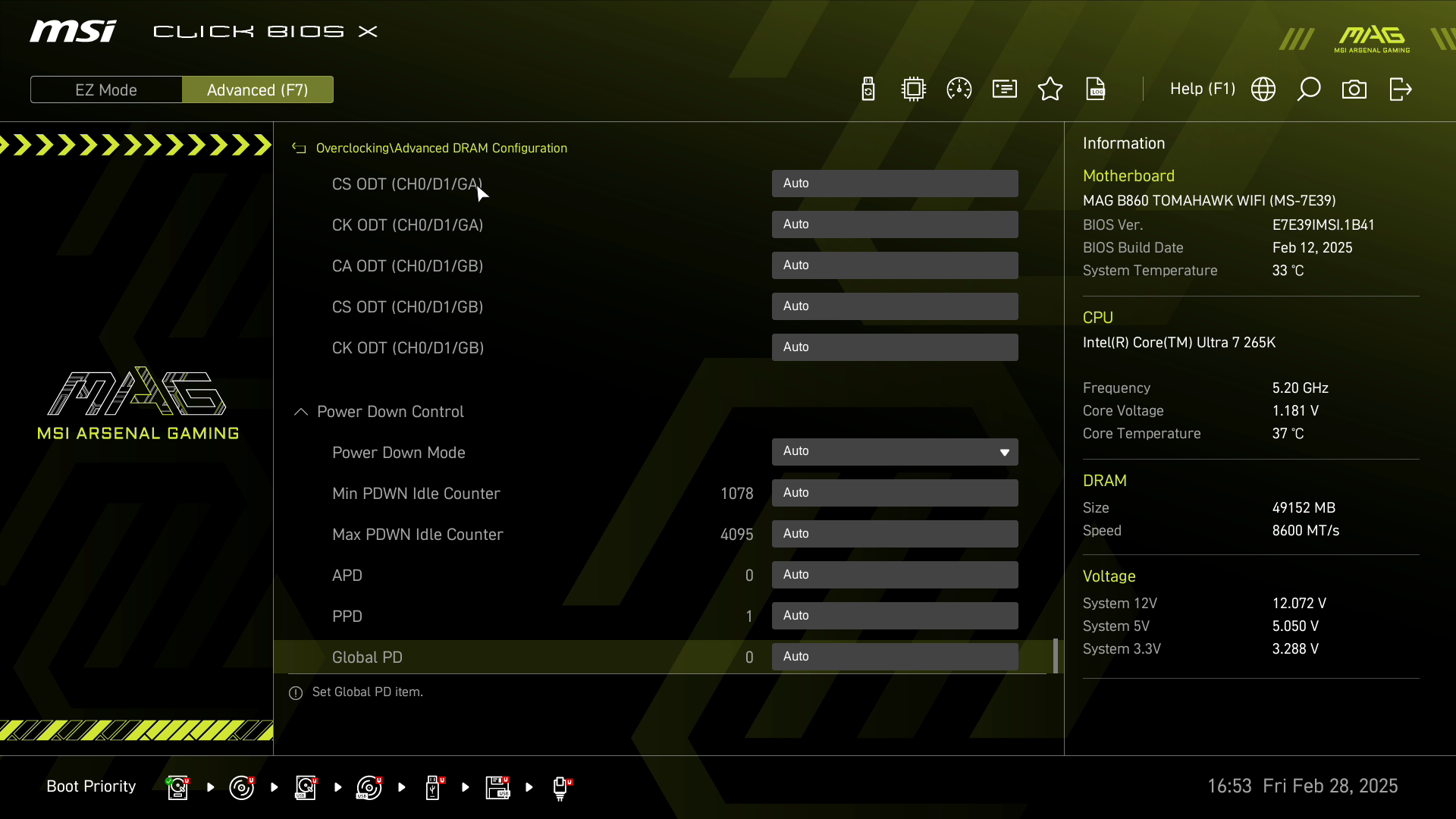Select the USB floppy boot device icon

pyautogui.click(x=497, y=787)
